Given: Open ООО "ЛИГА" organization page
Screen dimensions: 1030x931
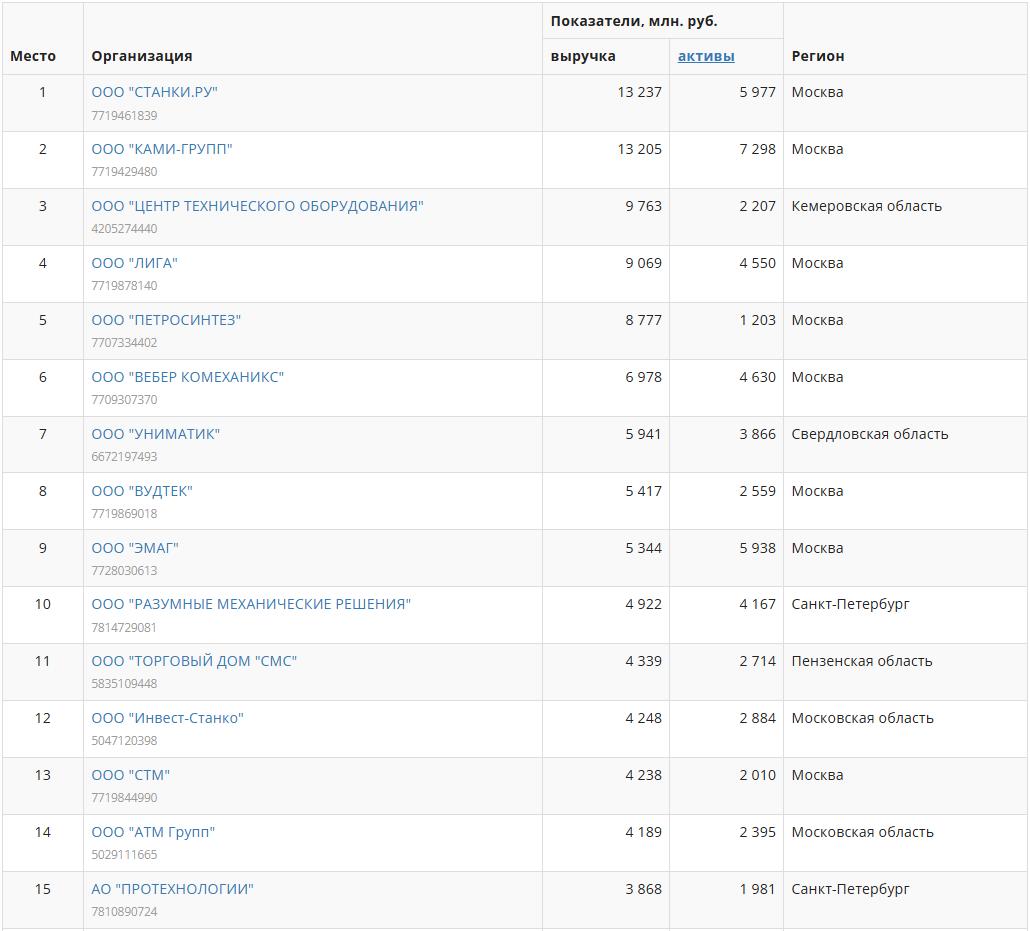Looking at the screenshot, I should coord(134,263).
